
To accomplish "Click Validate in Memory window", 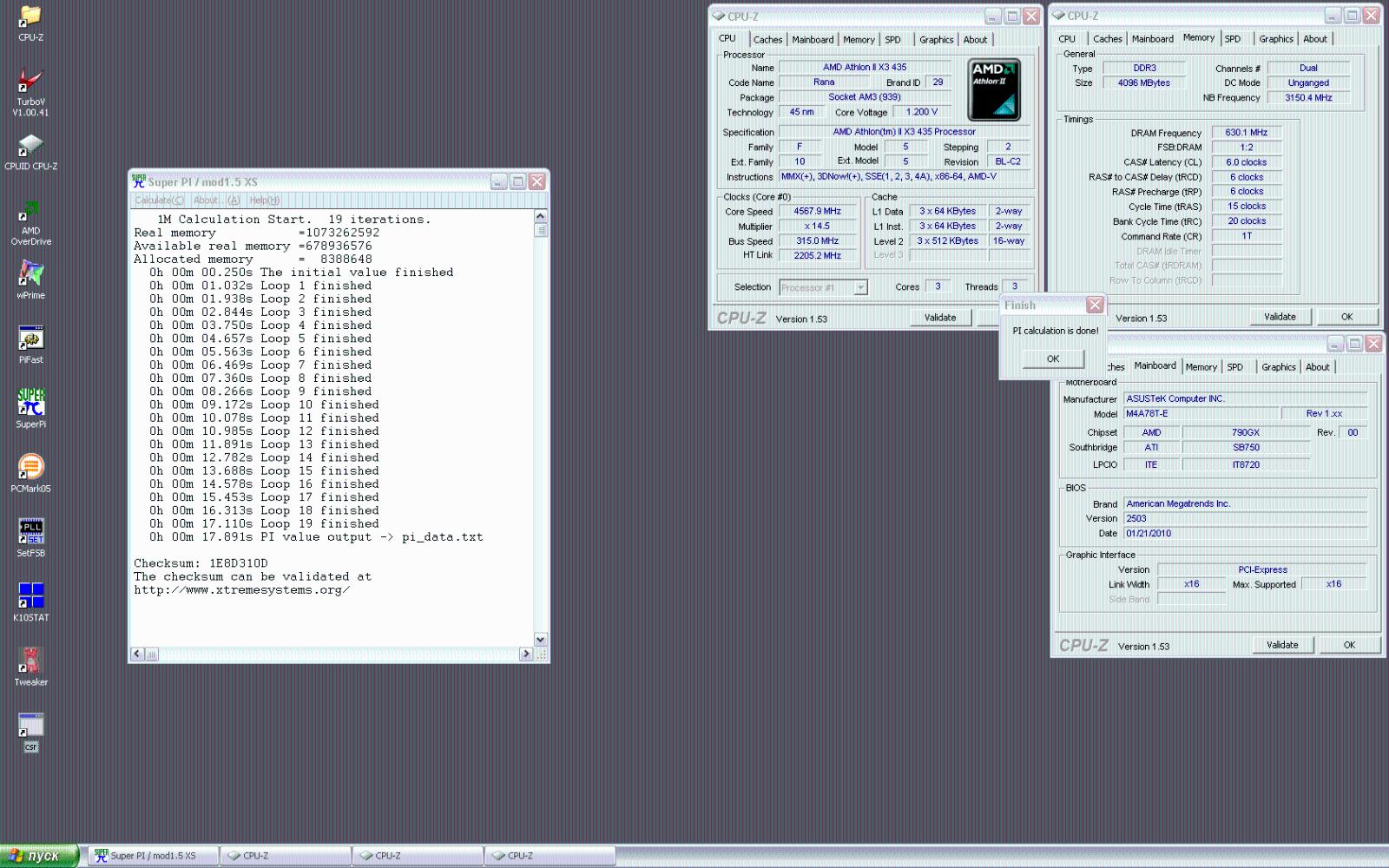I will [x=1280, y=317].
